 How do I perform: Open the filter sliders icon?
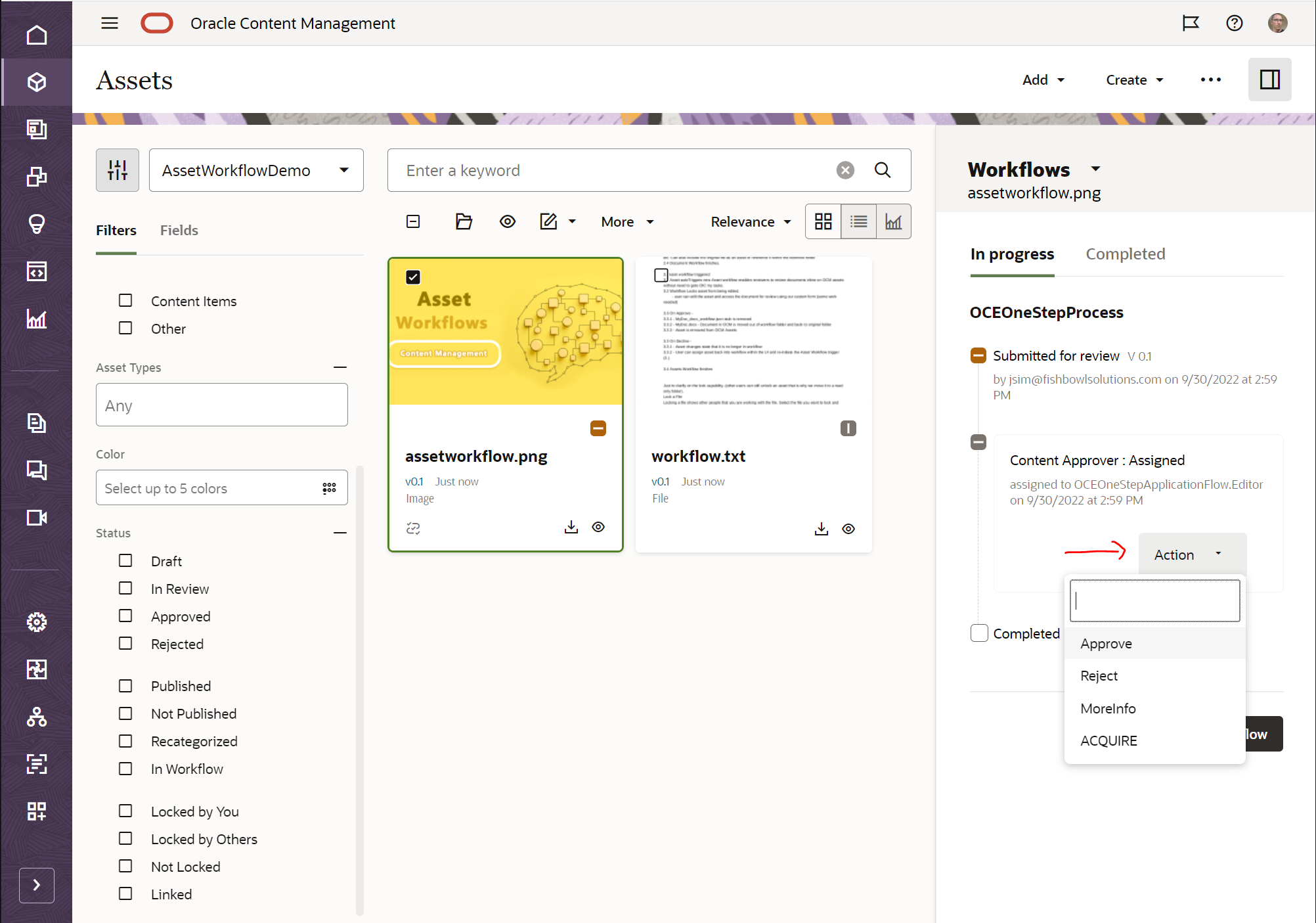coord(118,170)
